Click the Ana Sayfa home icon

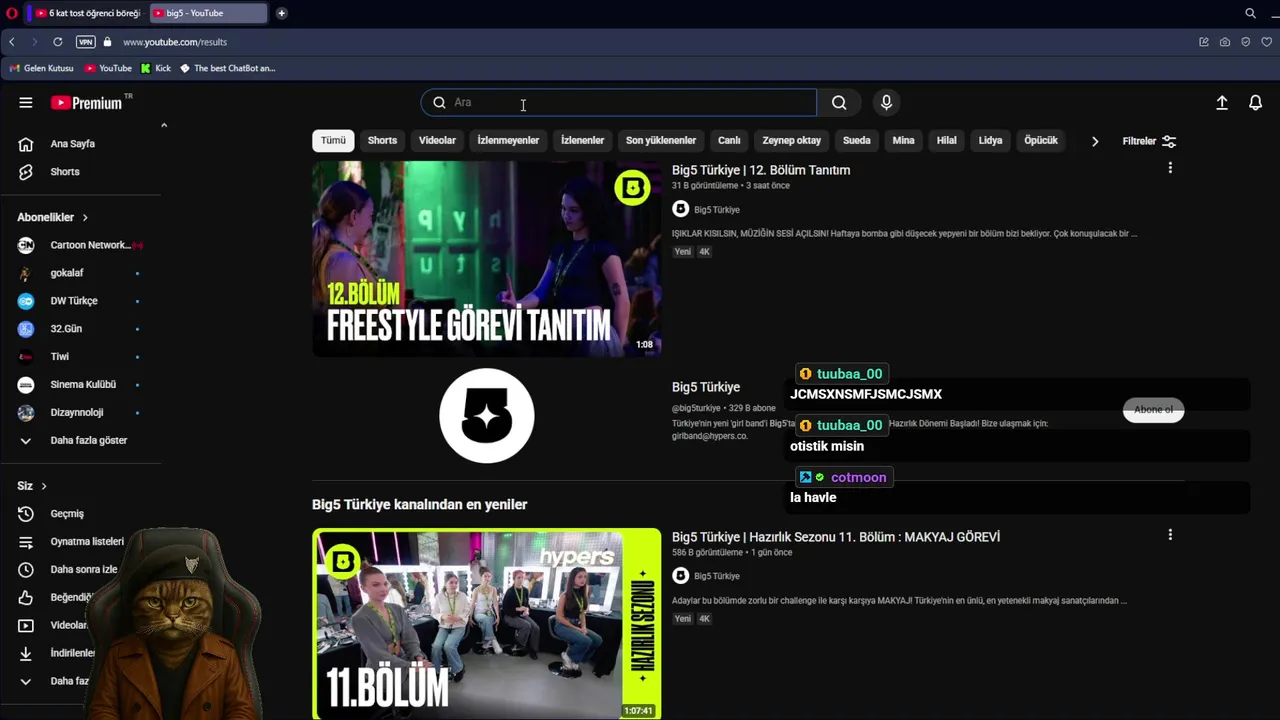tap(26, 144)
